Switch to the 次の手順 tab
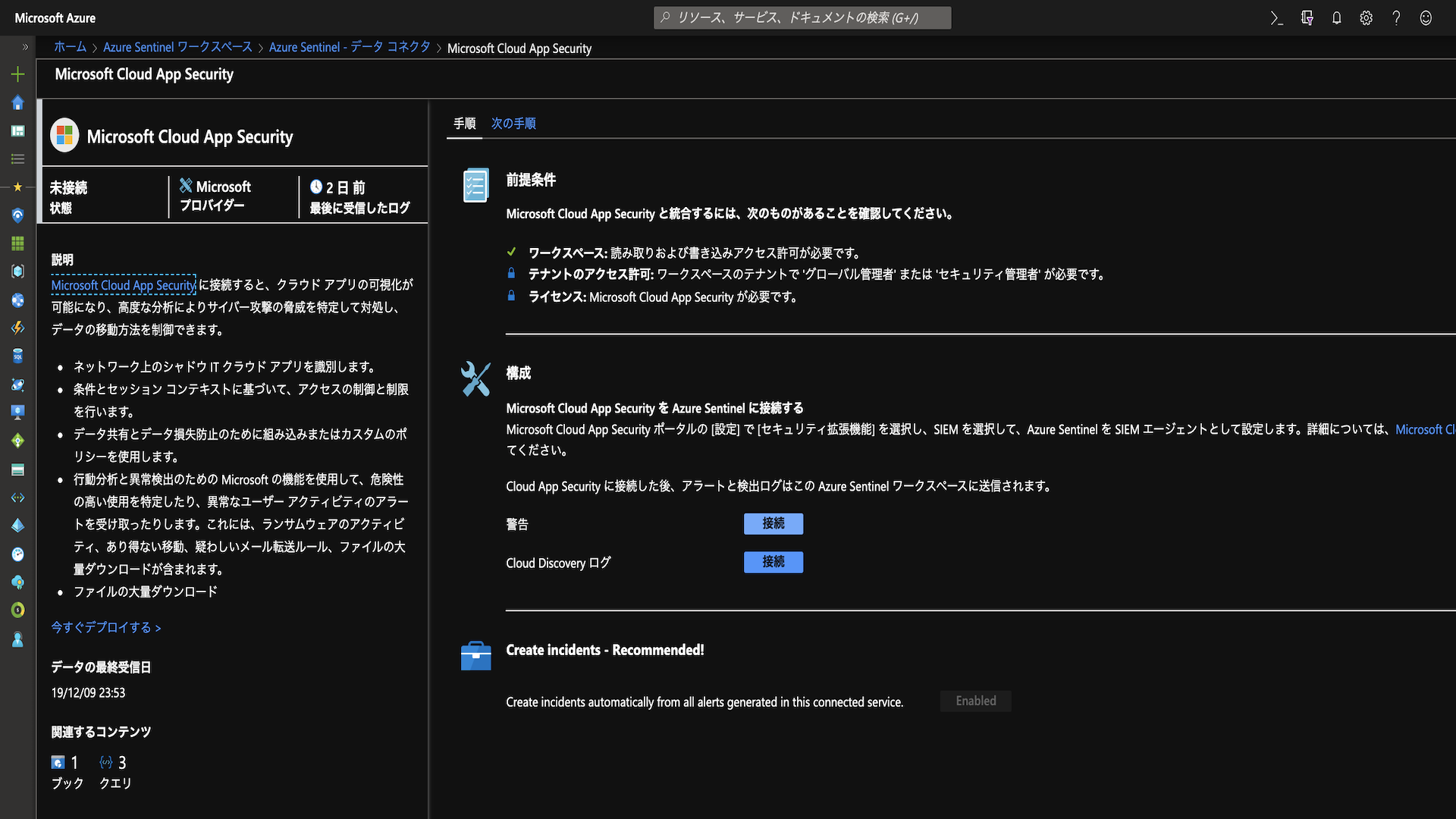This screenshot has width=1456, height=819. coord(513,124)
